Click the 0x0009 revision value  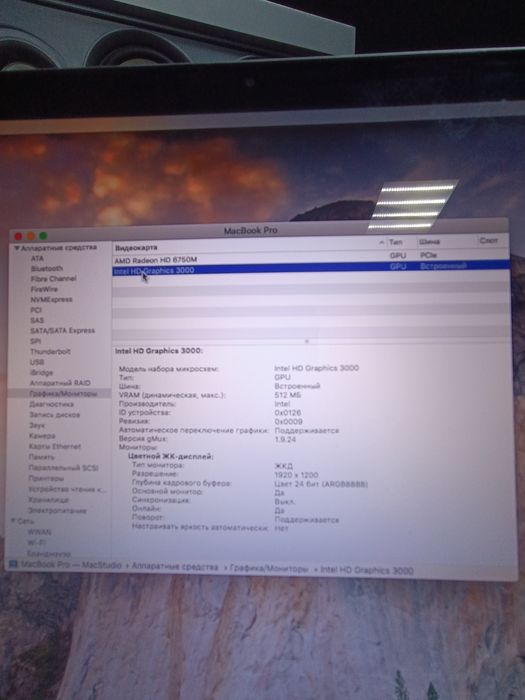tap(288, 421)
